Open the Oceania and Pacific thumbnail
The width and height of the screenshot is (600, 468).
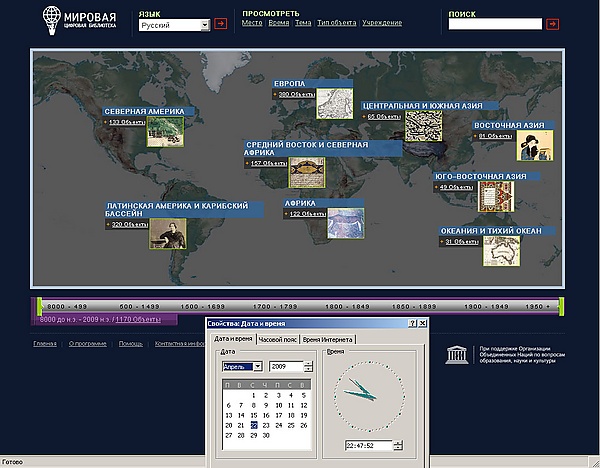pos(501,251)
